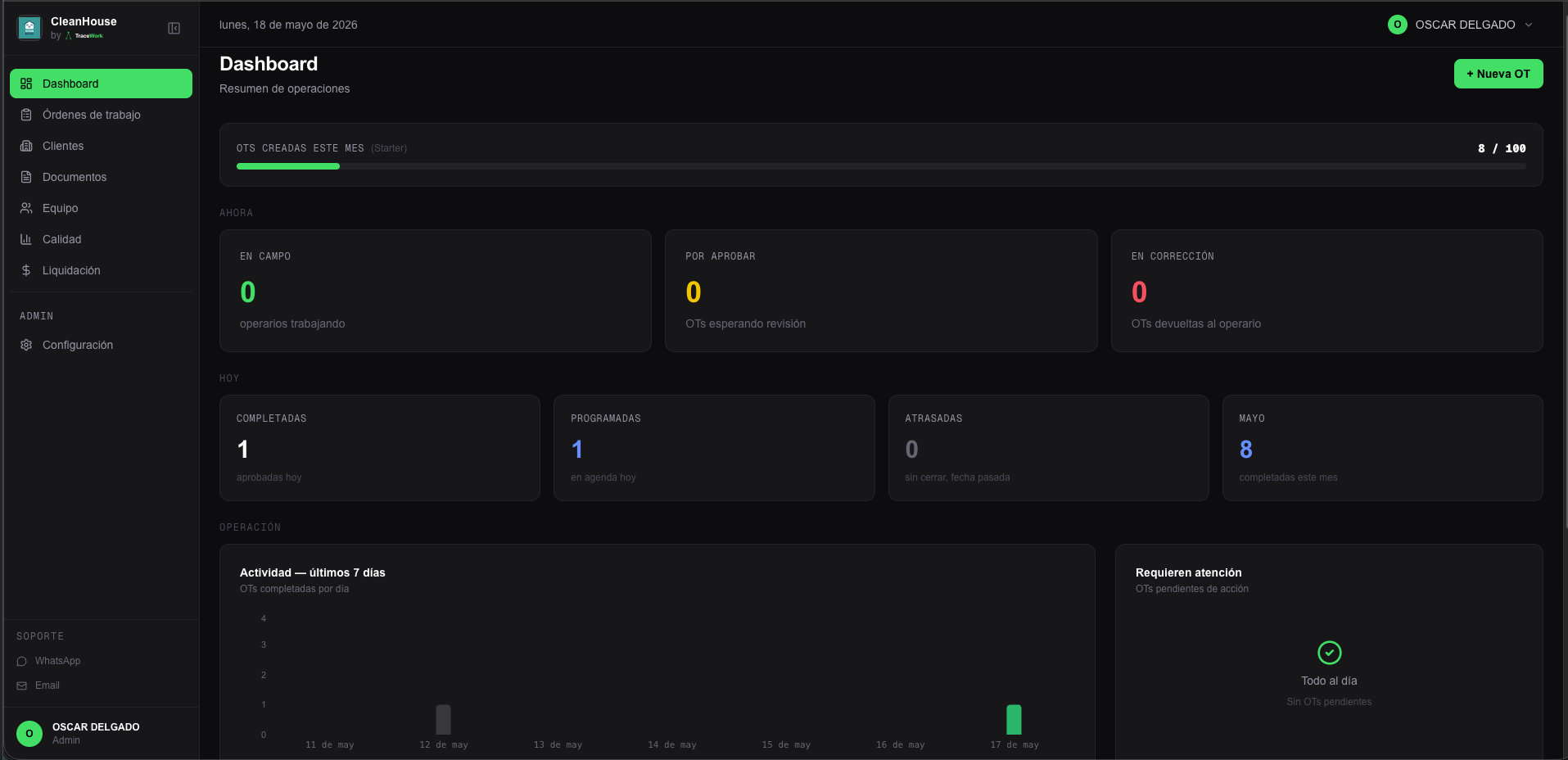Open the Mayo completed-this-month card
The image size is (1568, 760).
(1383, 448)
